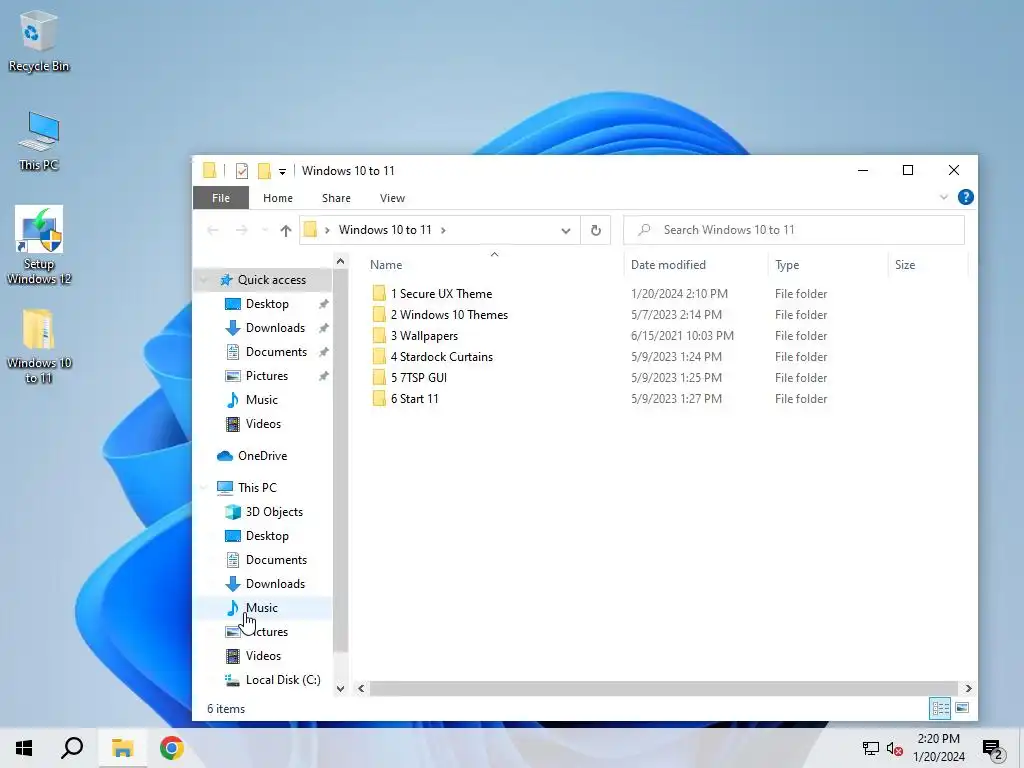This screenshot has height=768, width=1024.
Task: Switch to the Share ribbon tab
Action: 336,198
